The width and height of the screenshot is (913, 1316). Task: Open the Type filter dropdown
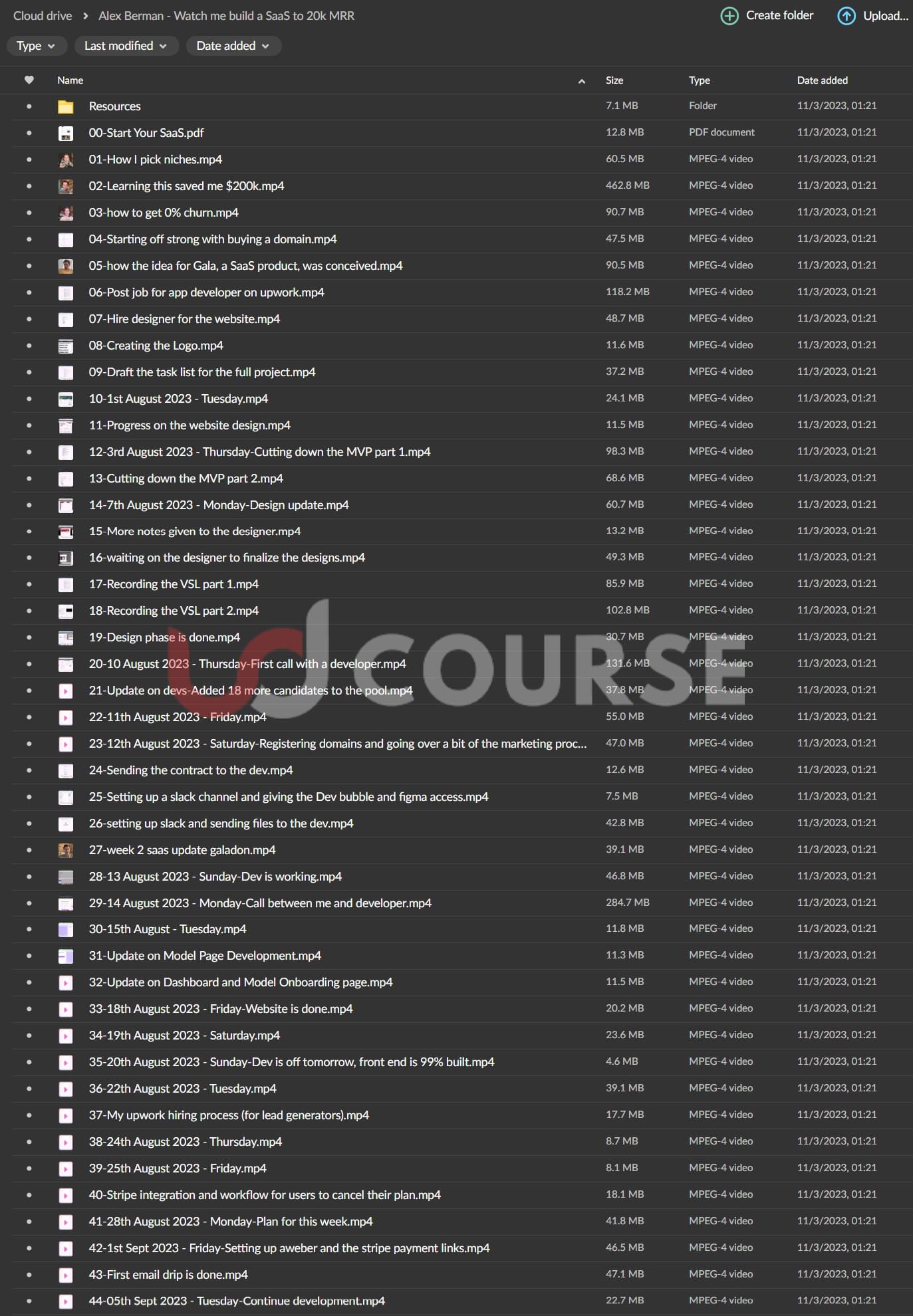pos(36,46)
